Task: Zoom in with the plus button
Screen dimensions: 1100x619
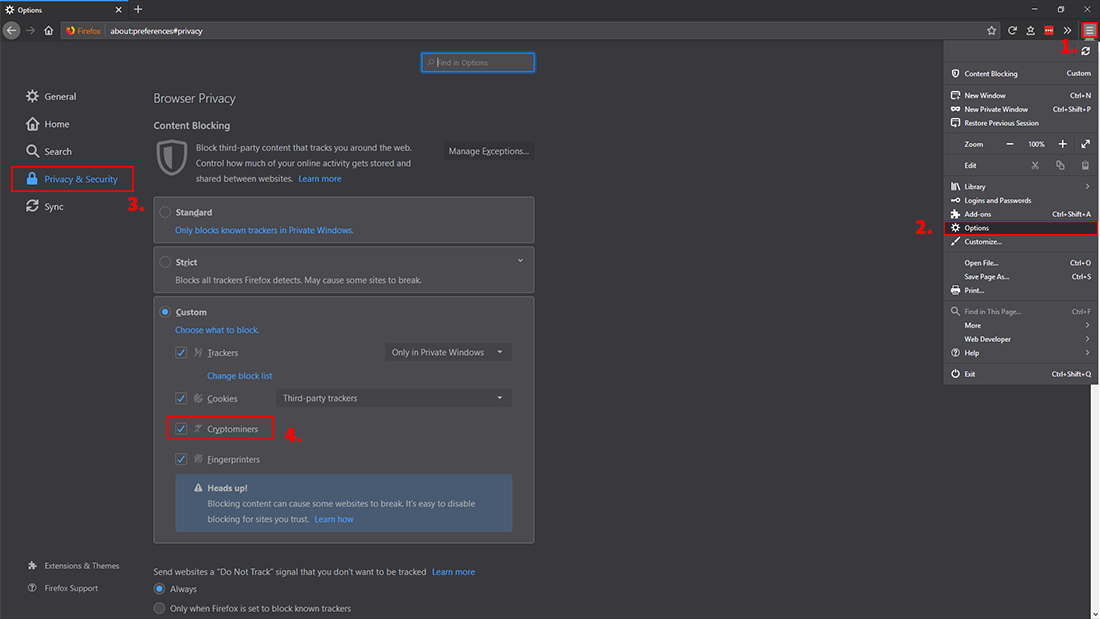Action: 1062,144
